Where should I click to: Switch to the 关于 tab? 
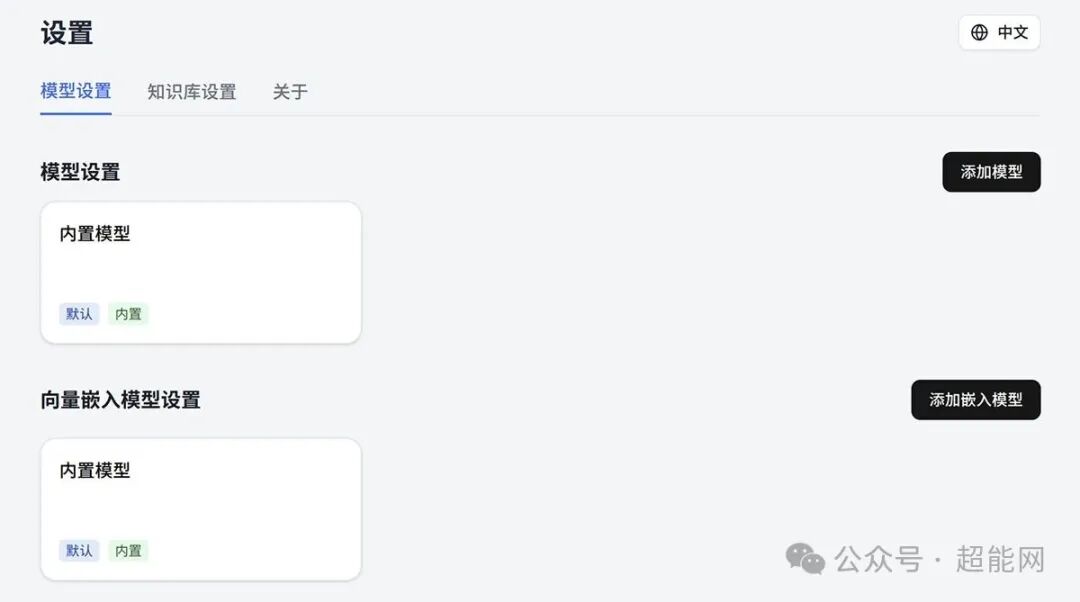click(x=290, y=92)
